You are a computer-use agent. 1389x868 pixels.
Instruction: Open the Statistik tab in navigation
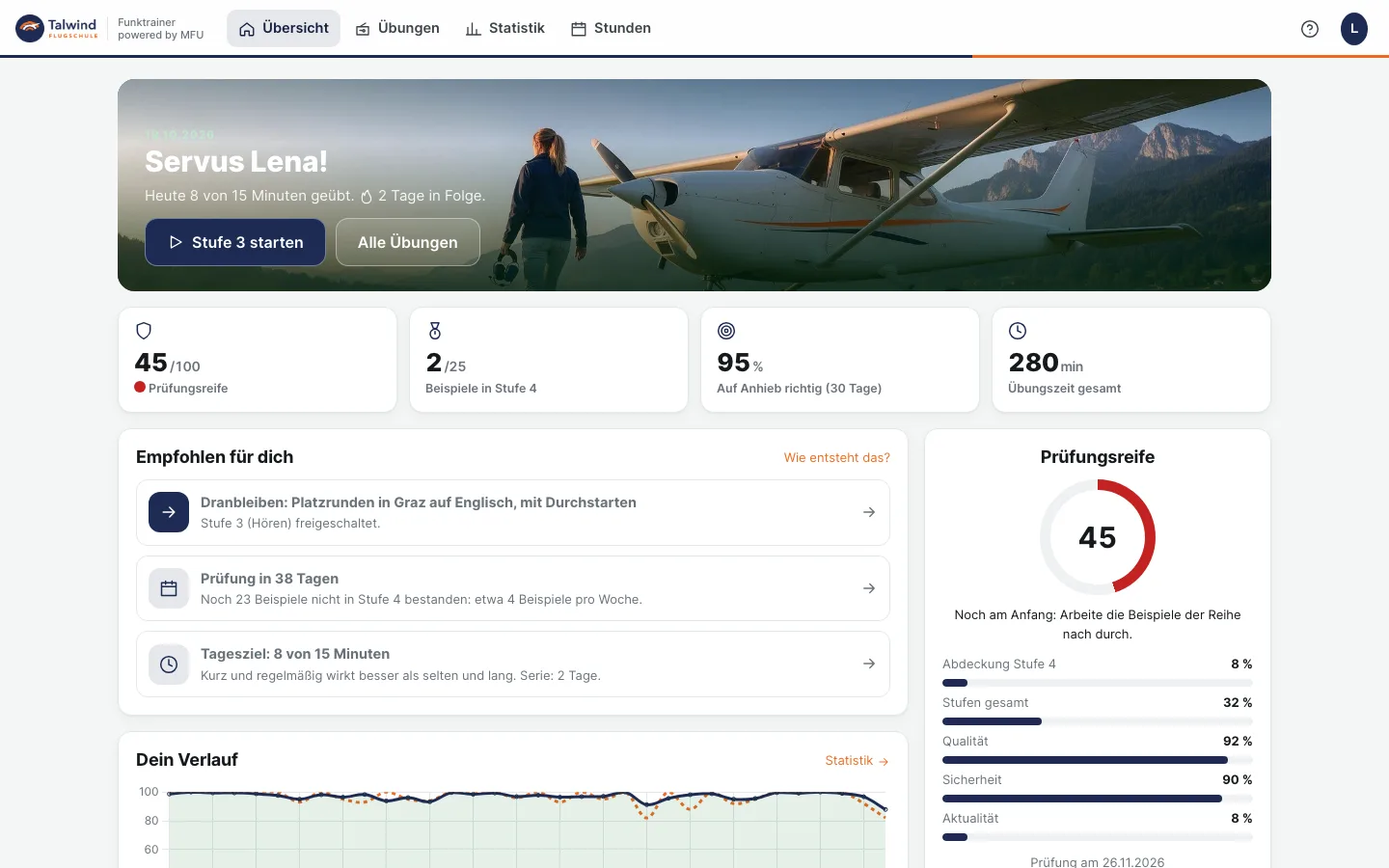point(505,29)
